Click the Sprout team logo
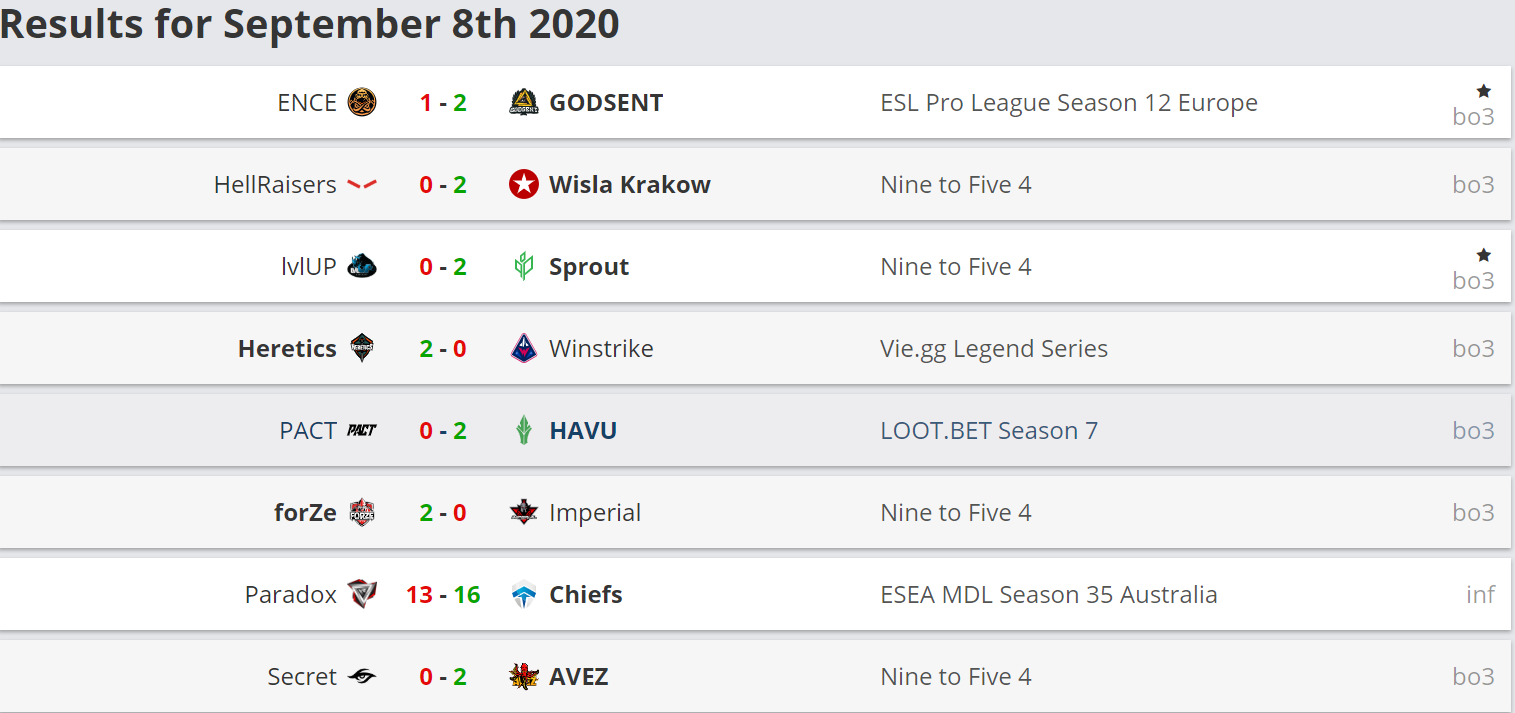Image resolution: width=1515 pixels, height=713 pixels. pos(524,267)
